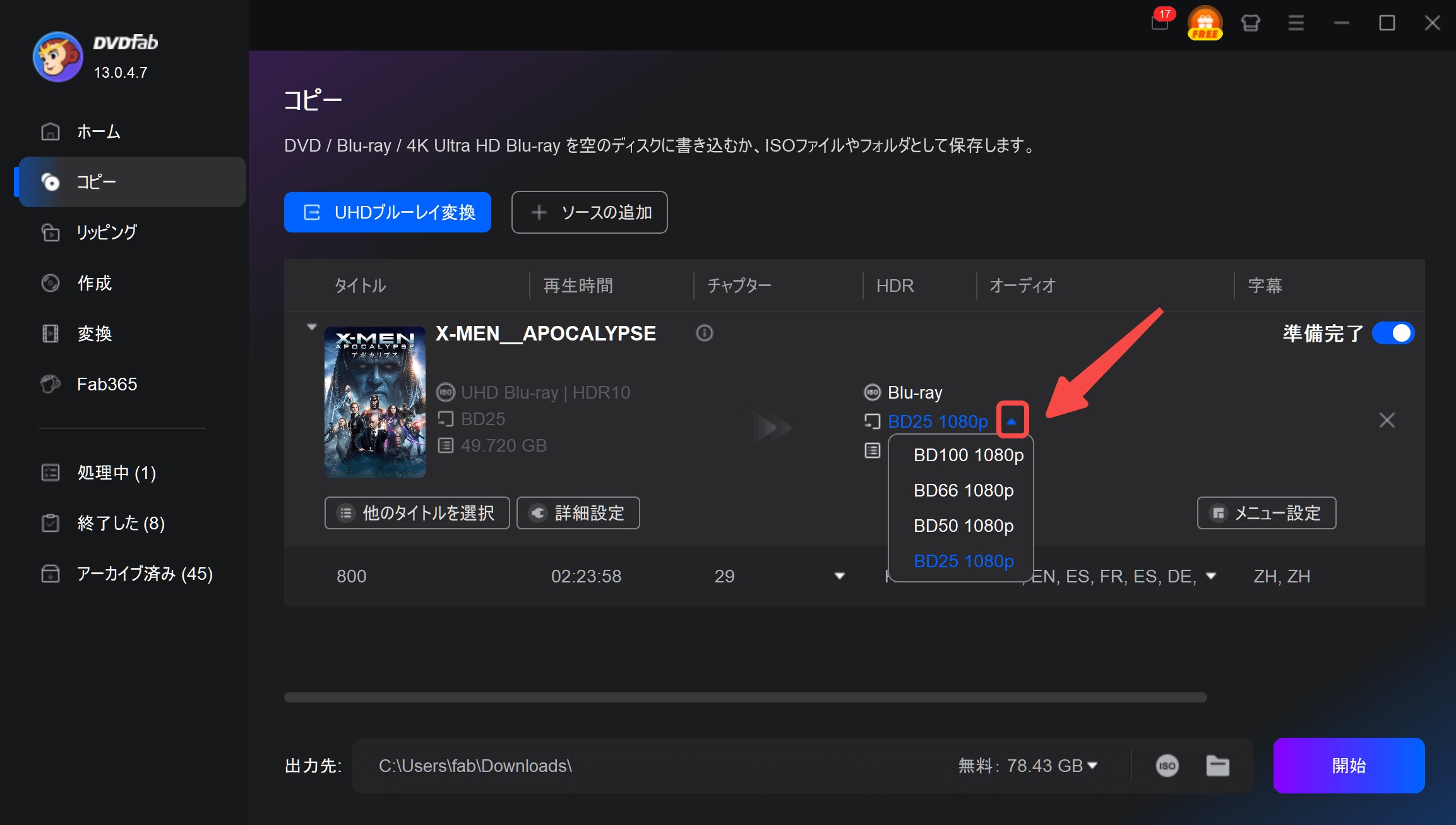Click the output size disc icon beside BD25 1080p
1456x825 pixels.
[x=872, y=421]
